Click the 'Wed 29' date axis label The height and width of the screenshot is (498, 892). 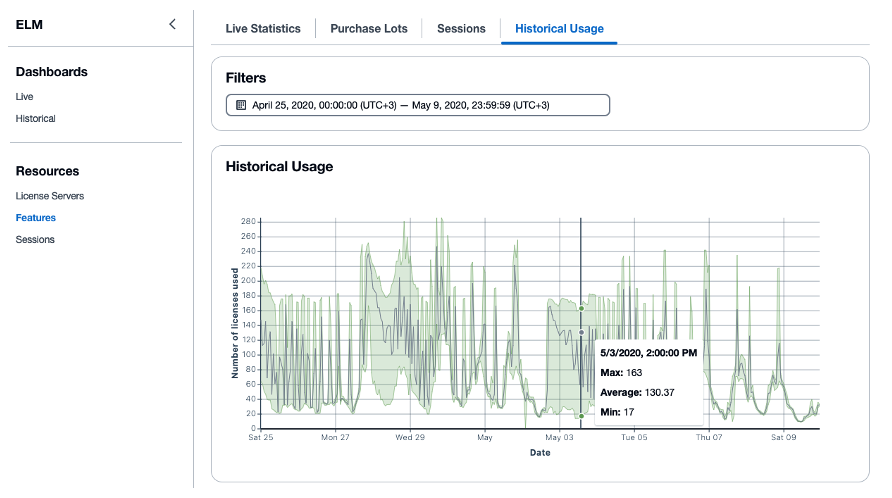pyautogui.click(x=410, y=438)
